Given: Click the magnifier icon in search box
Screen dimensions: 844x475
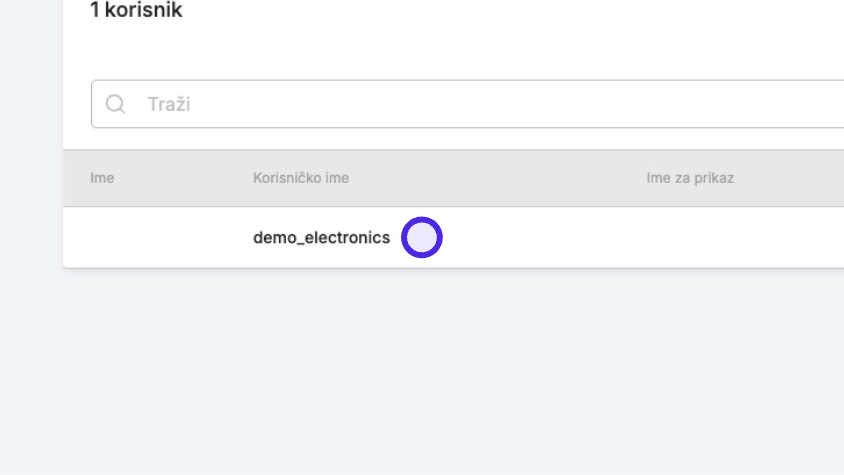Looking at the screenshot, I should coord(115,104).
